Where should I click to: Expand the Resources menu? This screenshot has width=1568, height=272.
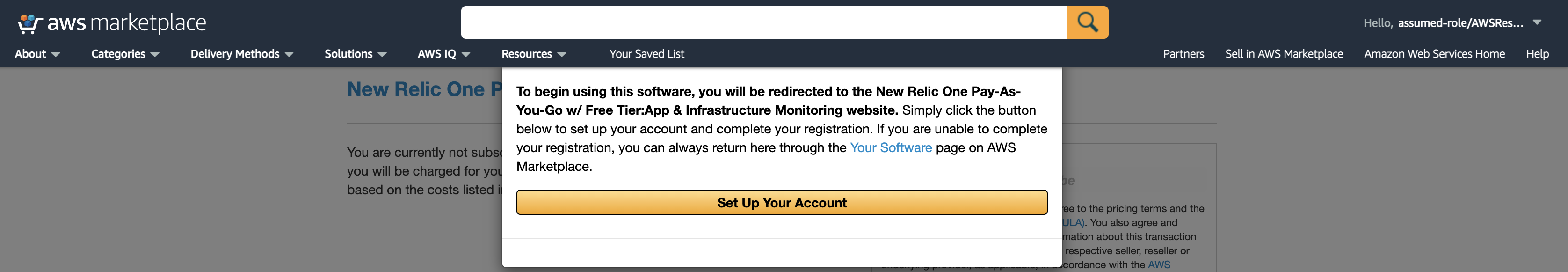534,54
